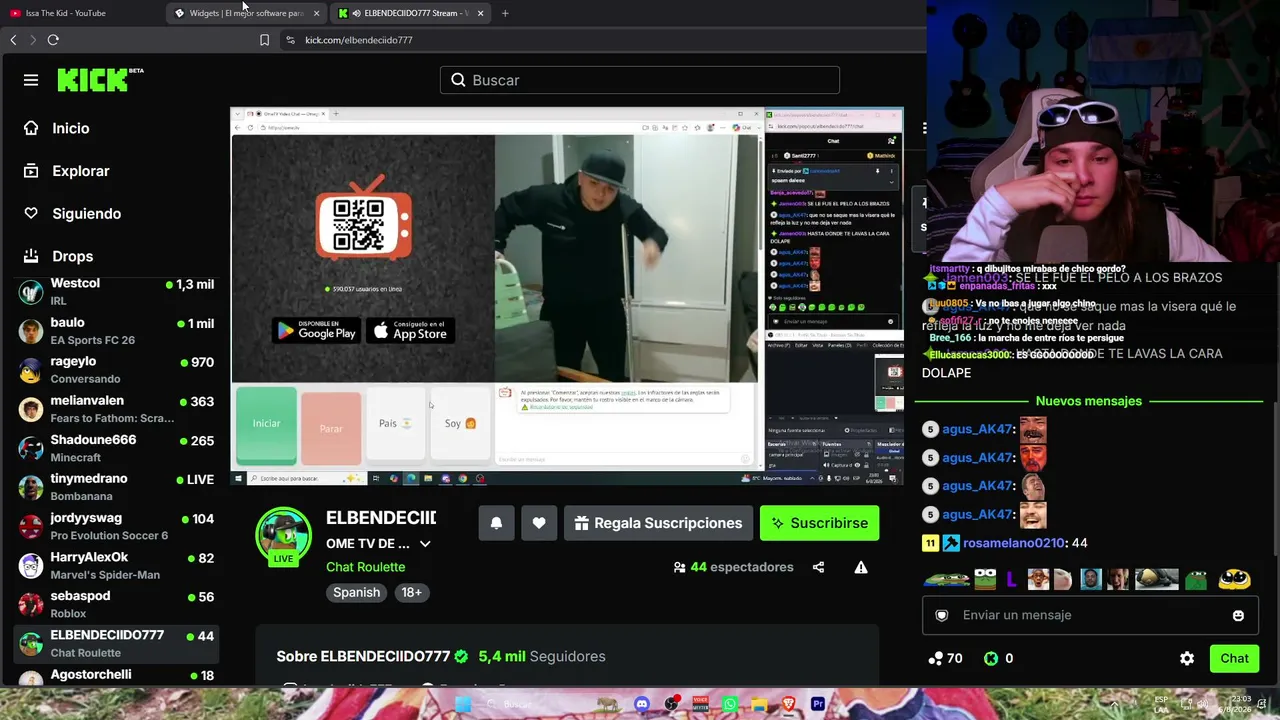Open rageylo's channel from sidebar

[117, 370]
